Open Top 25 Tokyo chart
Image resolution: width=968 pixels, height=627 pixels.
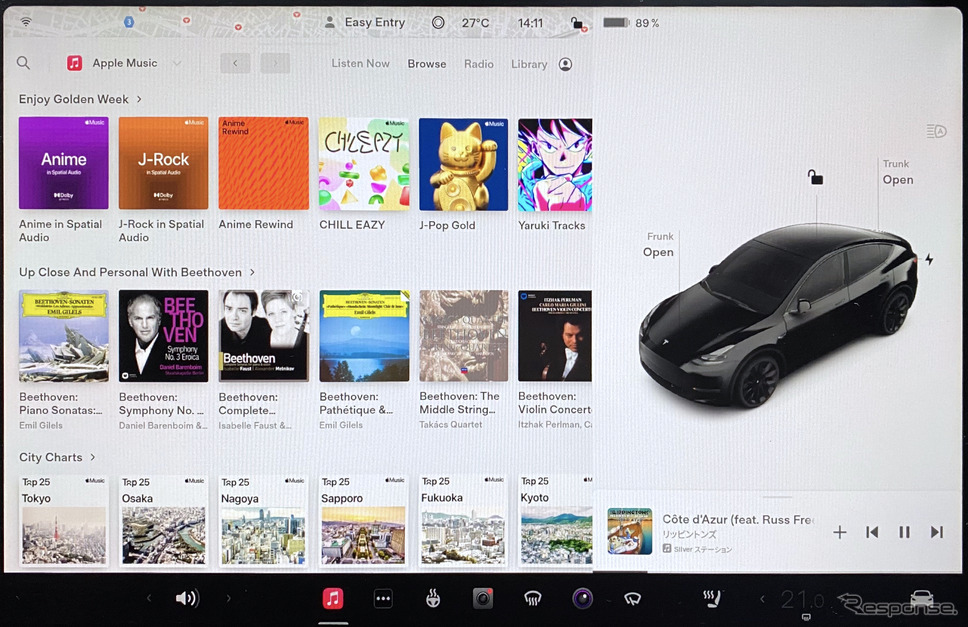click(64, 520)
